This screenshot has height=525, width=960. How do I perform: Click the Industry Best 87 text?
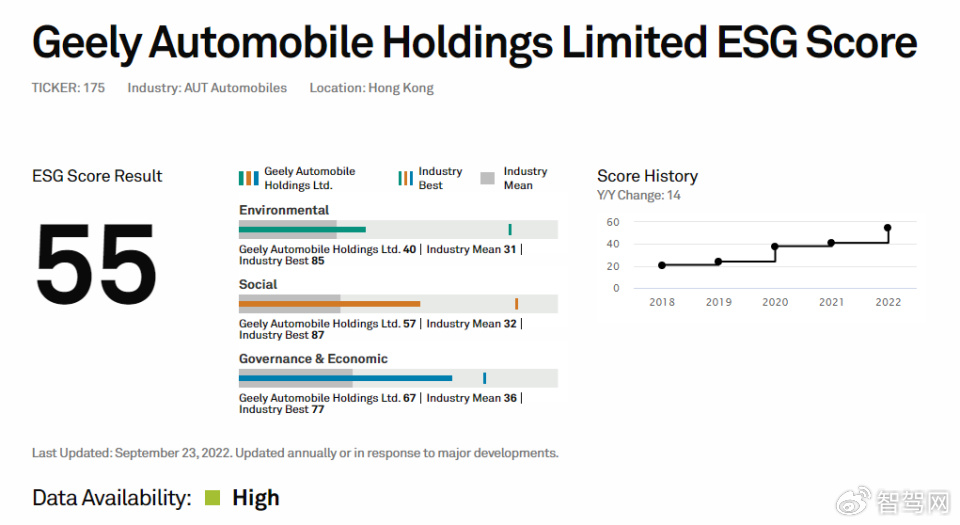click(x=282, y=335)
